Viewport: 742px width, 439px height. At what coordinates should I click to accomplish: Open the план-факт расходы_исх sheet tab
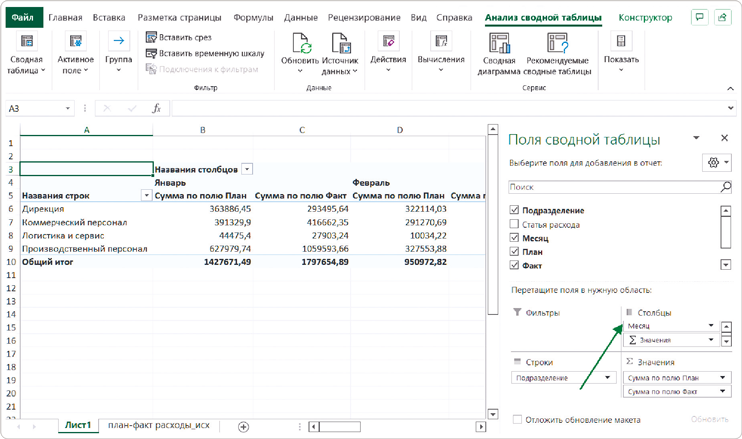tap(158, 426)
